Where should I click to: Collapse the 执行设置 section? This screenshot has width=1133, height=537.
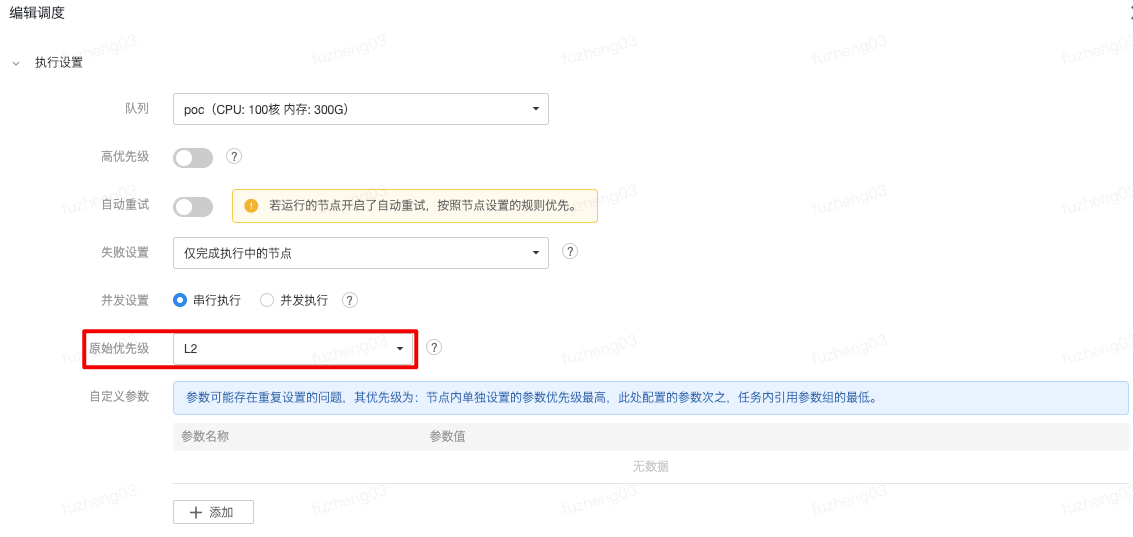[16, 63]
